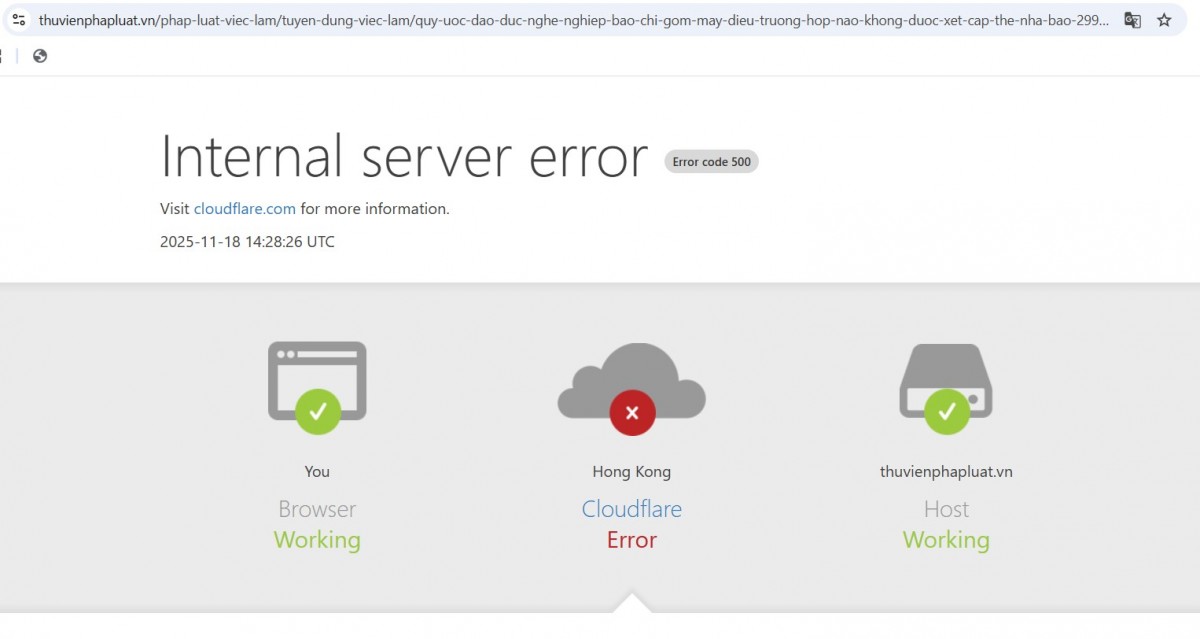Click the Internal server error heading
This screenshot has width=1200, height=639.
coord(402,156)
